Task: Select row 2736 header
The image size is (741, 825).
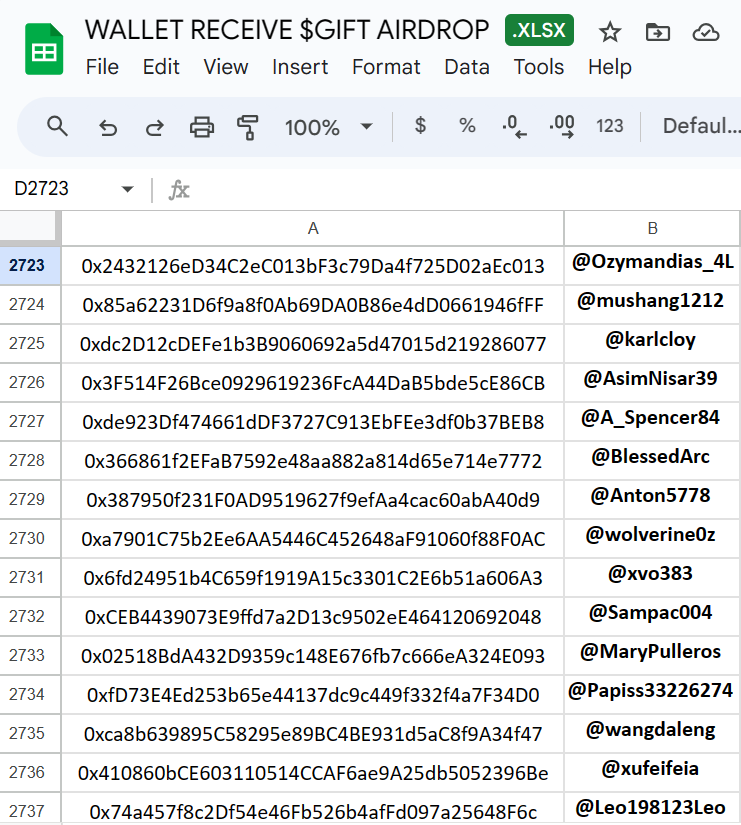Action: tap(31, 772)
